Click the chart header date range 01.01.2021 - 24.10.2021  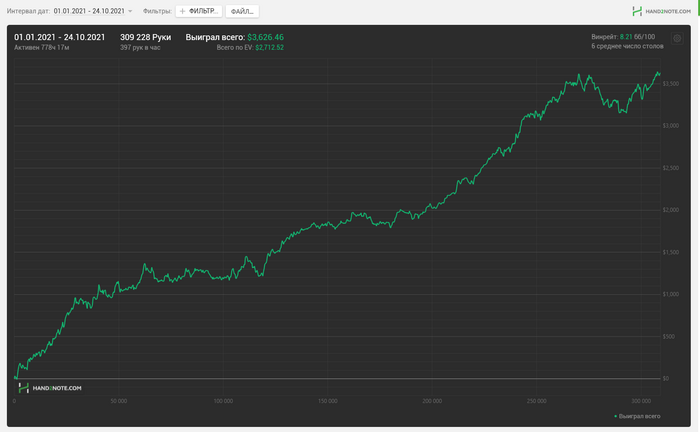coord(59,37)
